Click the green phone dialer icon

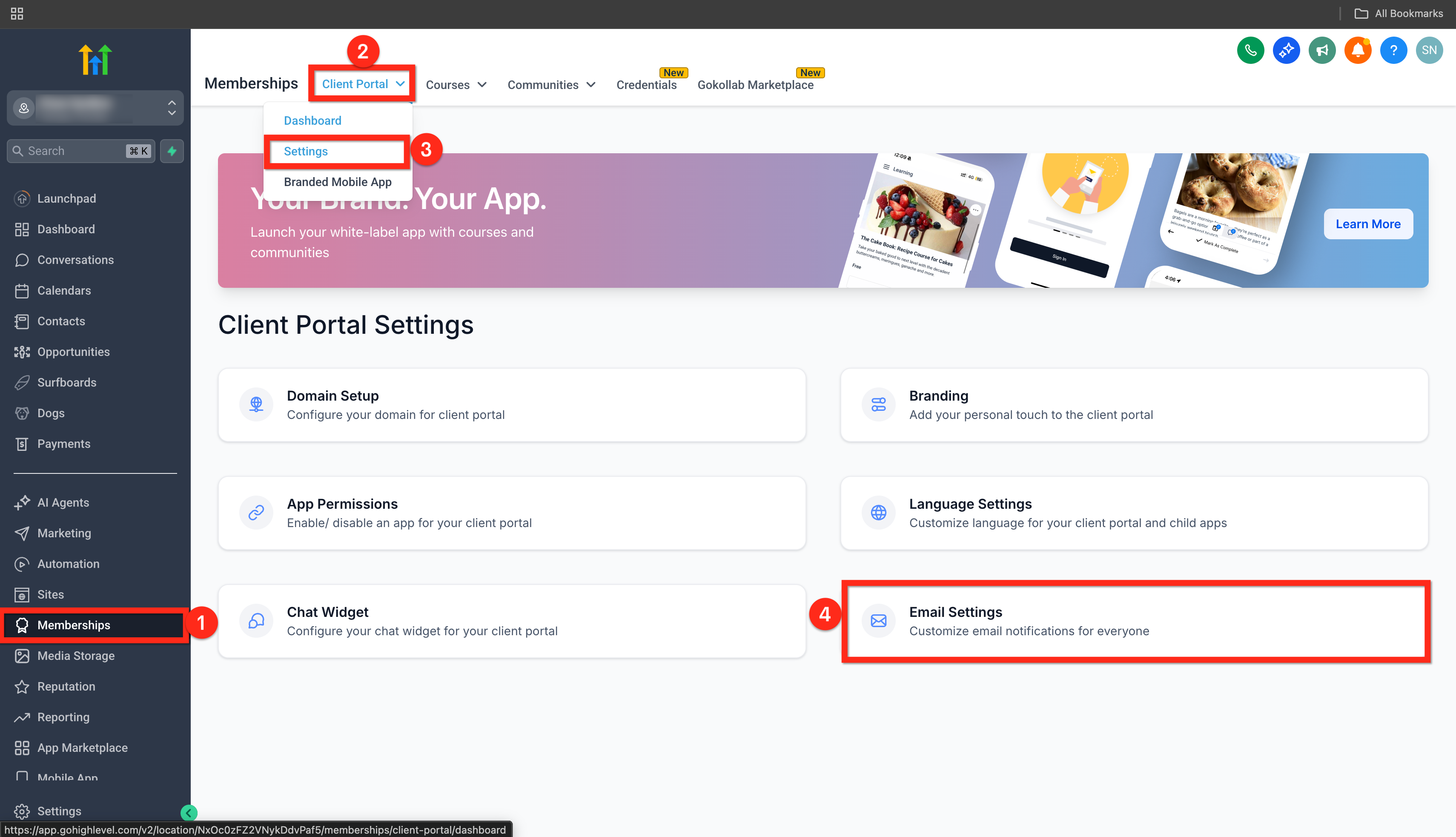pos(1250,51)
